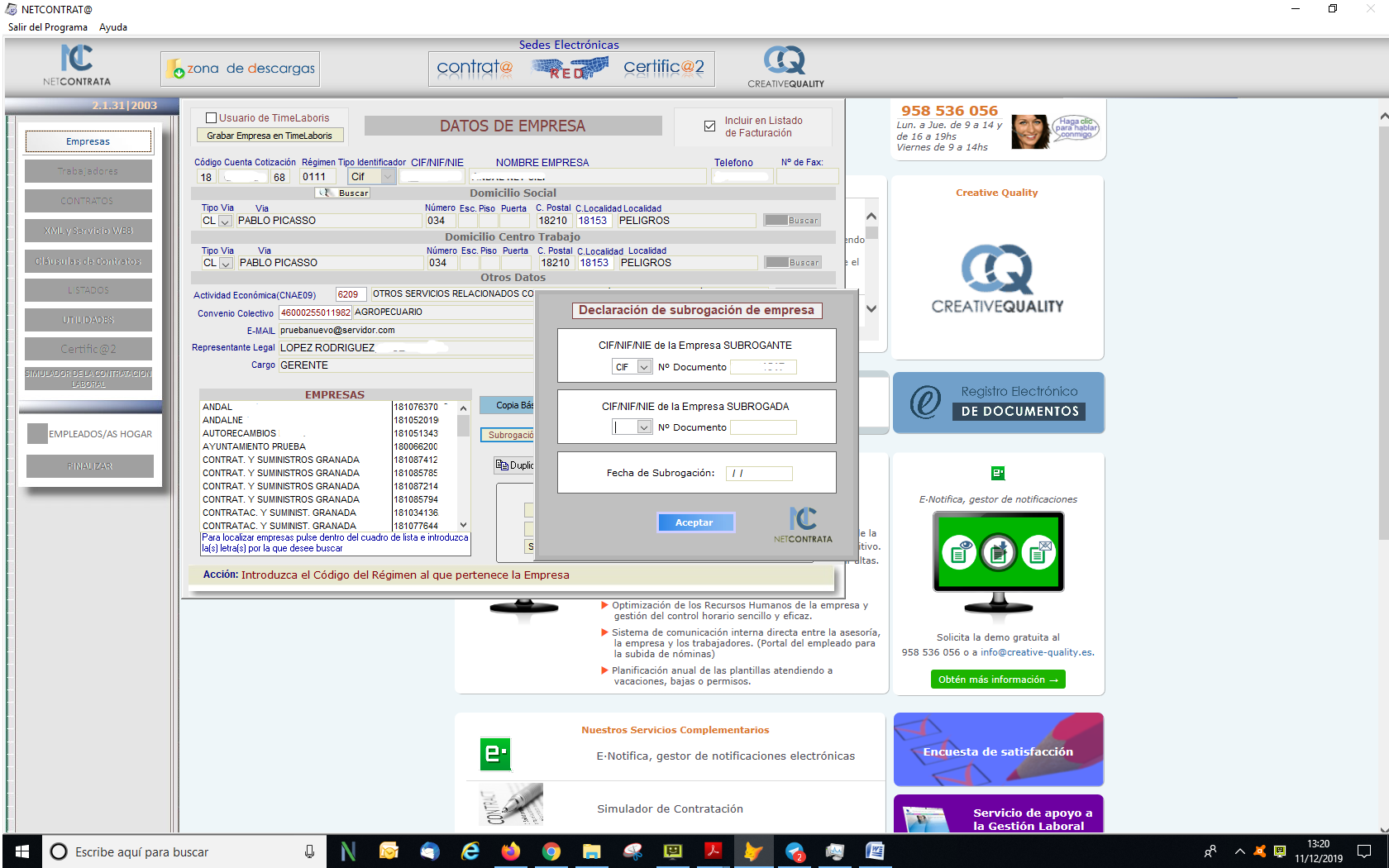Open Adobe Acrobat from taskbar
Image resolution: width=1389 pixels, height=868 pixels.
click(x=713, y=851)
